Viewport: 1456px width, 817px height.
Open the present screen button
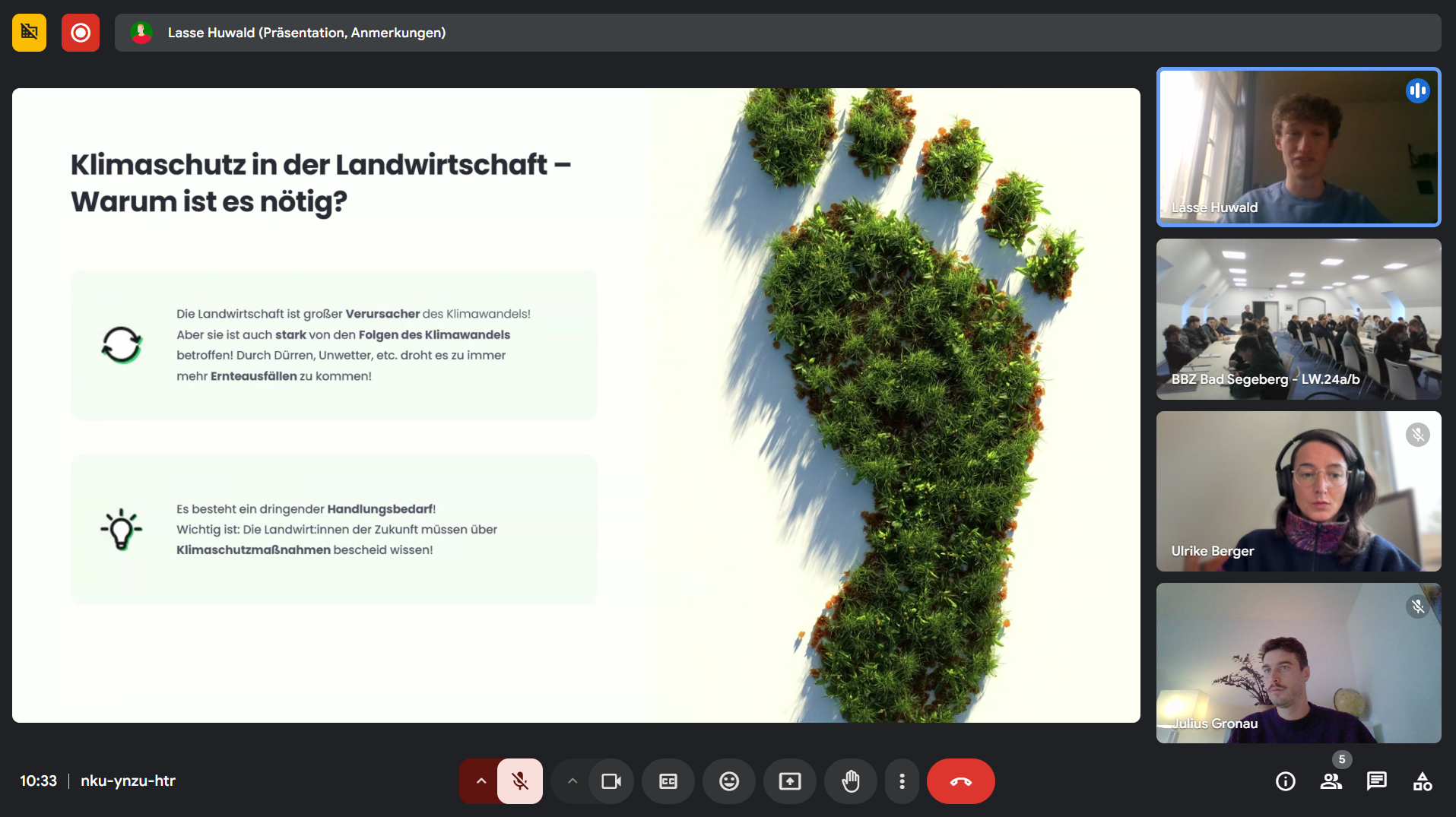(789, 781)
